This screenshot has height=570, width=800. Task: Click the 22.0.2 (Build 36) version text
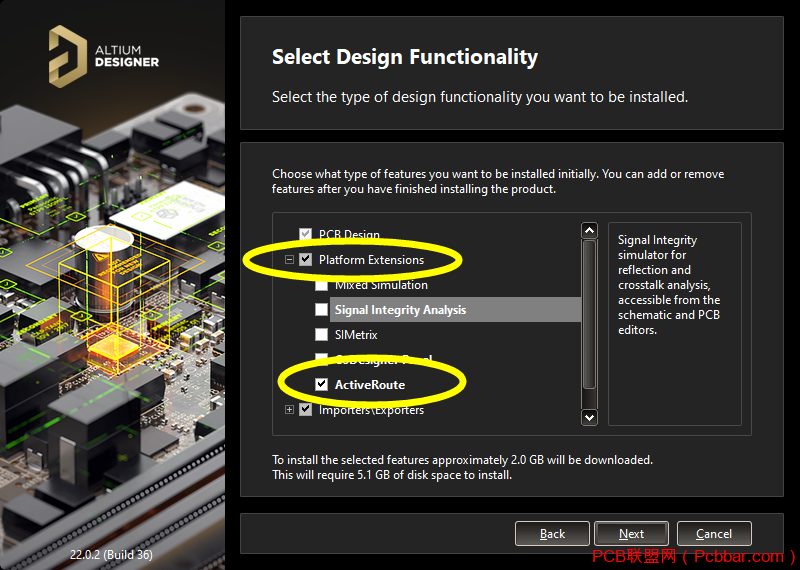[111, 554]
